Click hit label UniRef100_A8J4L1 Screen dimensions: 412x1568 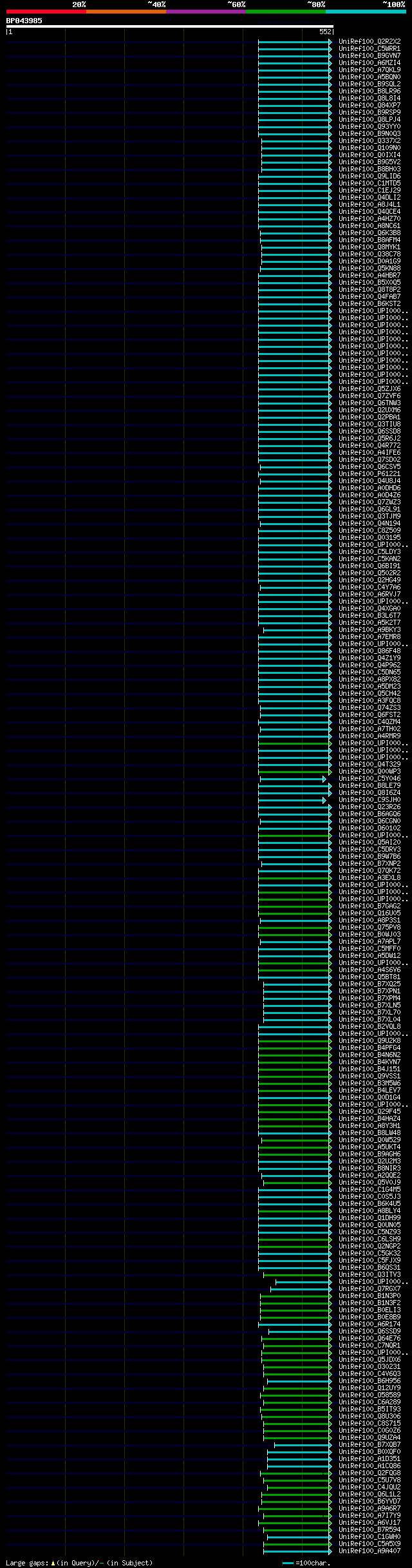[x=370, y=205]
